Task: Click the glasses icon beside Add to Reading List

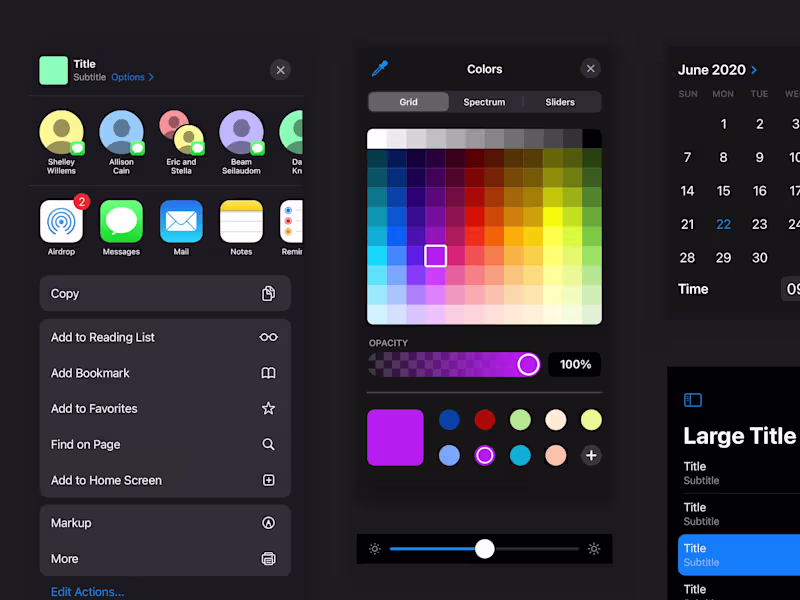Action: 268,337
